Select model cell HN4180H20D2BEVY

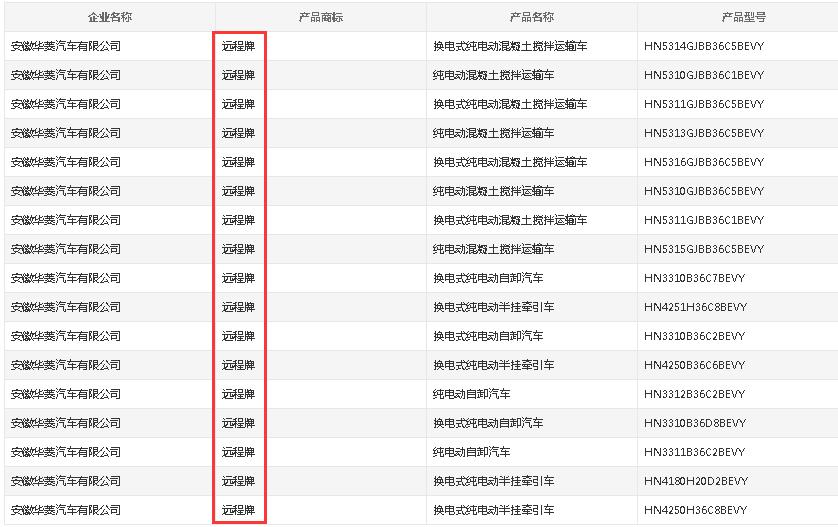click(x=696, y=481)
